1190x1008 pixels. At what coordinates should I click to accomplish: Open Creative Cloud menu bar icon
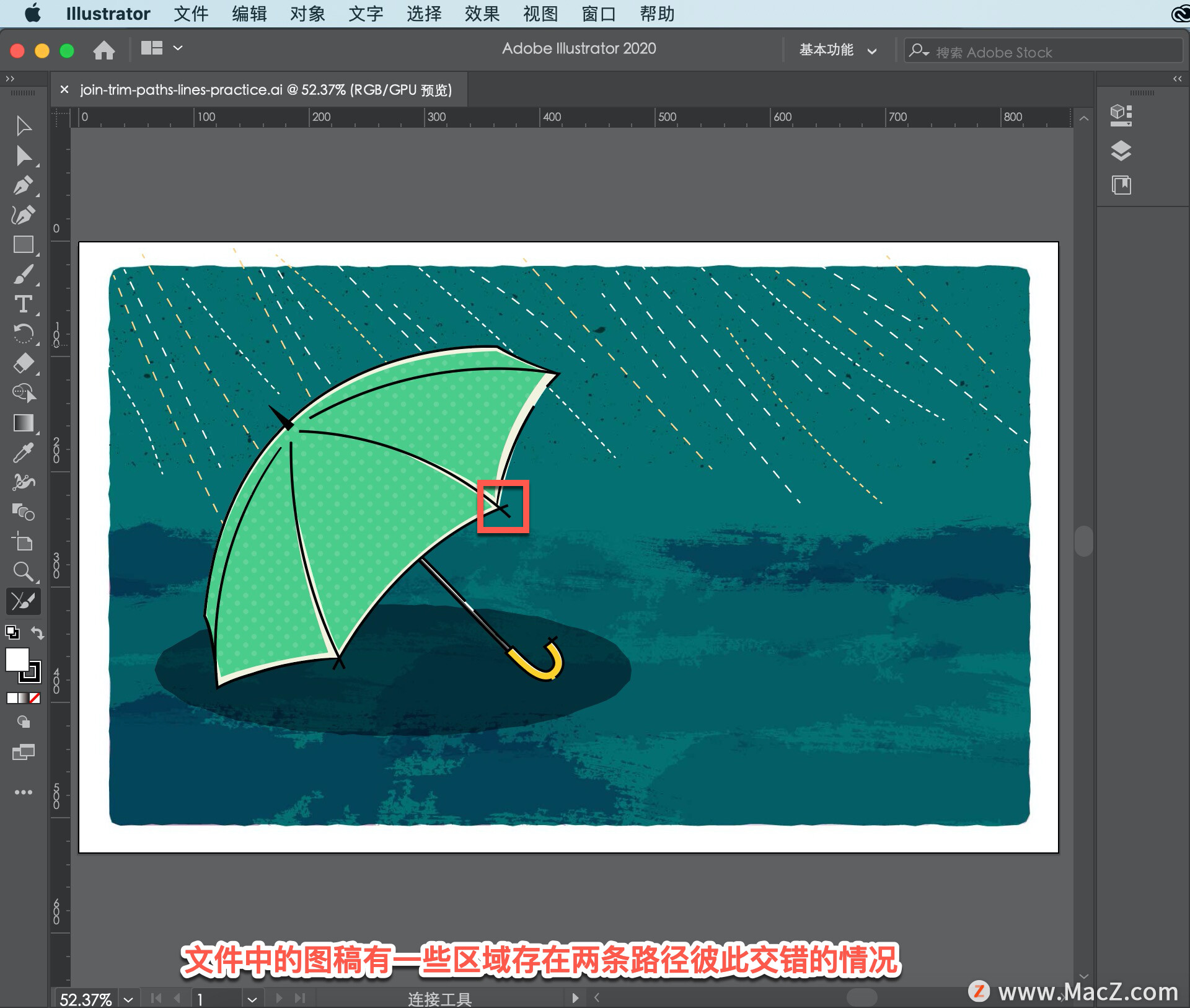[1180, 14]
